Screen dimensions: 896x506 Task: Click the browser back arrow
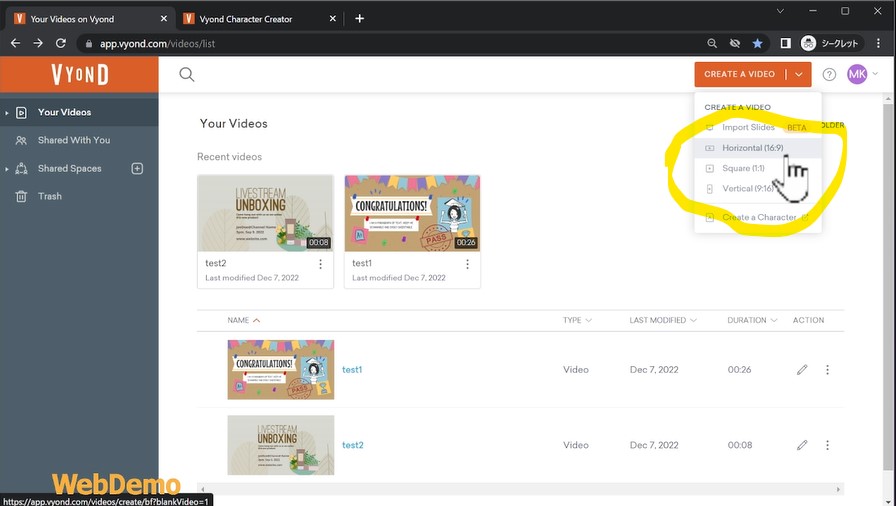coord(15,43)
